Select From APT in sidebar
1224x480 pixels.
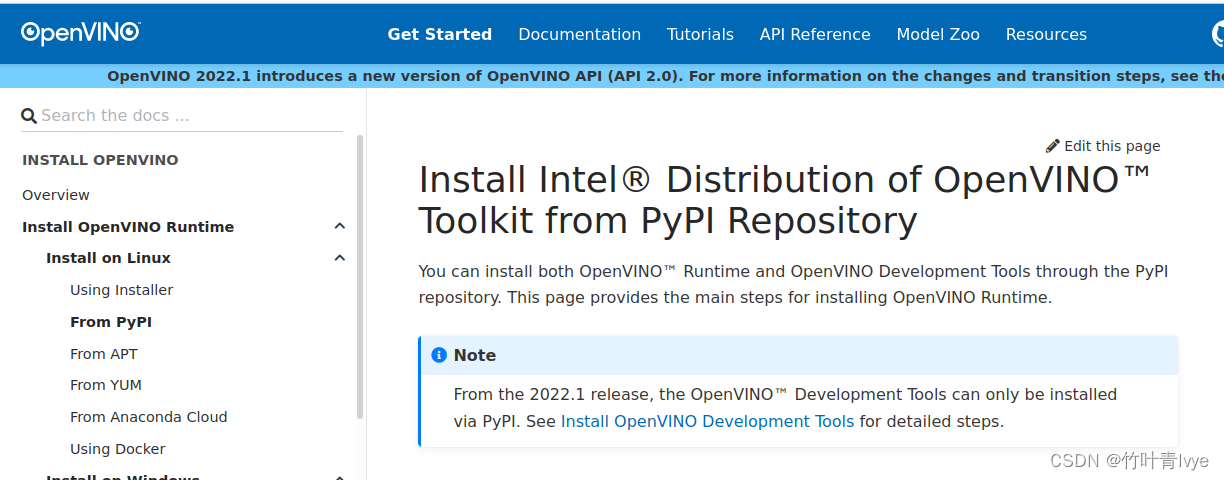tap(104, 354)
